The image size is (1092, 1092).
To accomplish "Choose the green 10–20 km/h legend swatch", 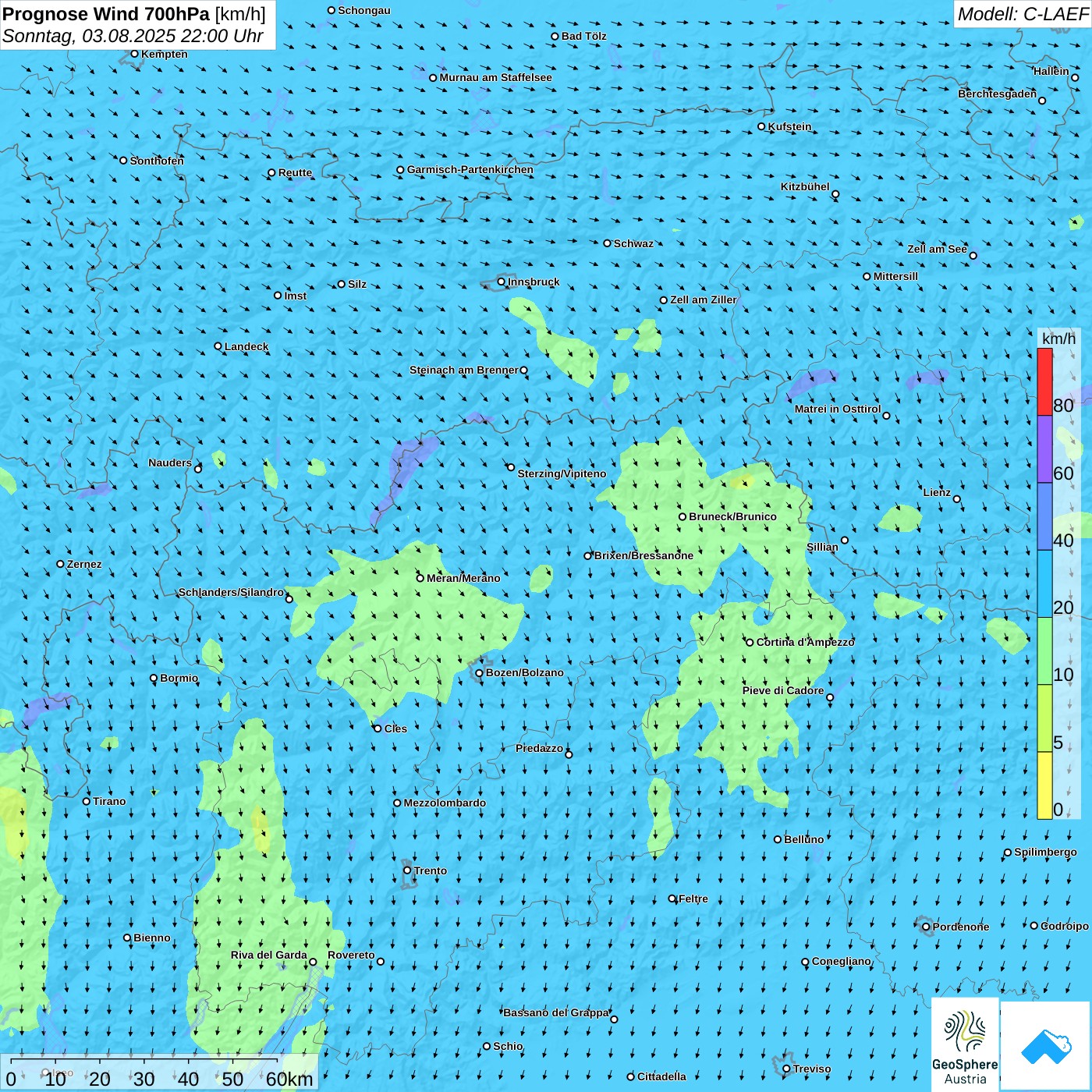I will pos(1044,651).
